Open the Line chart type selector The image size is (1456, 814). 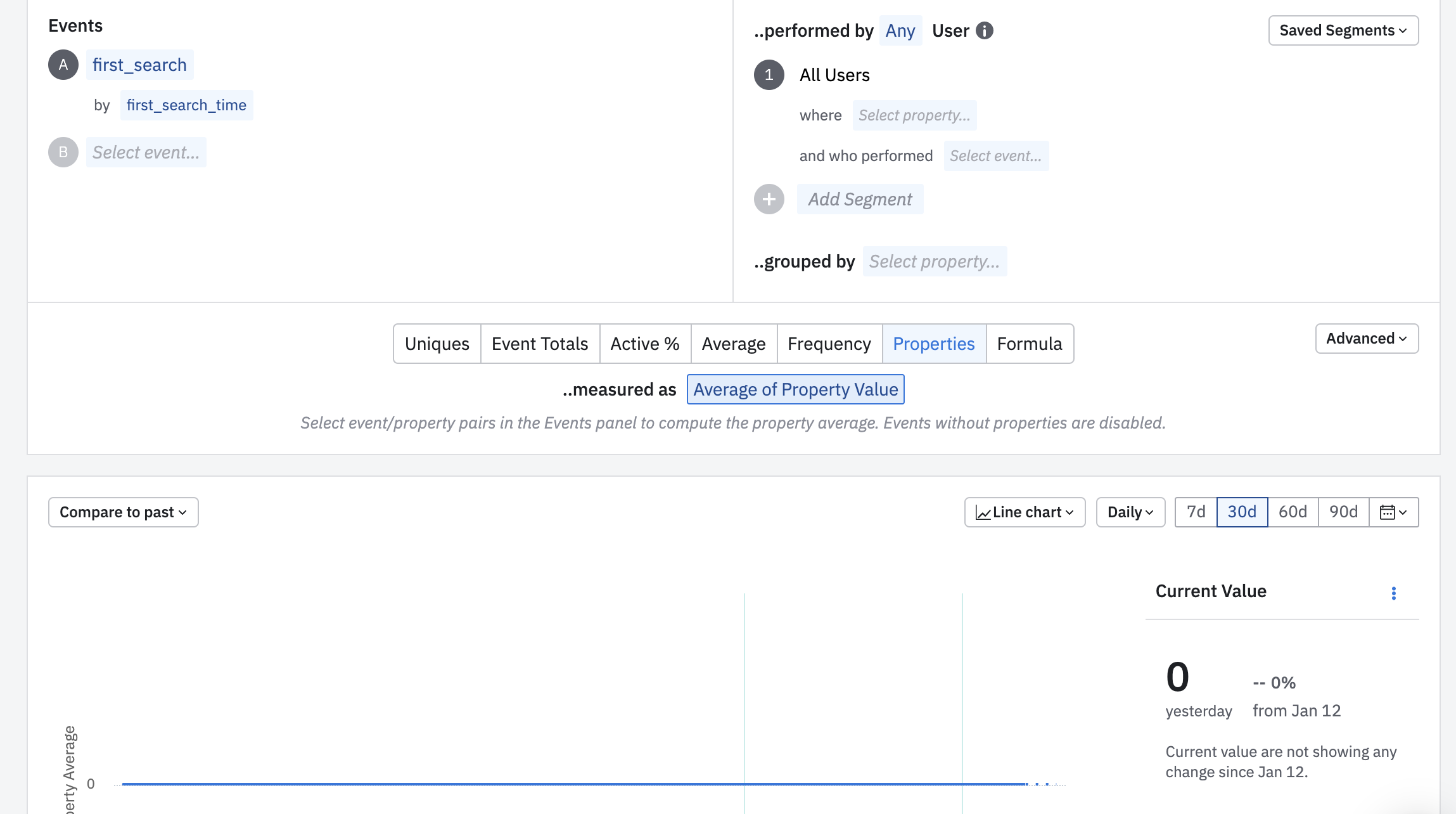click(1025, 512)
